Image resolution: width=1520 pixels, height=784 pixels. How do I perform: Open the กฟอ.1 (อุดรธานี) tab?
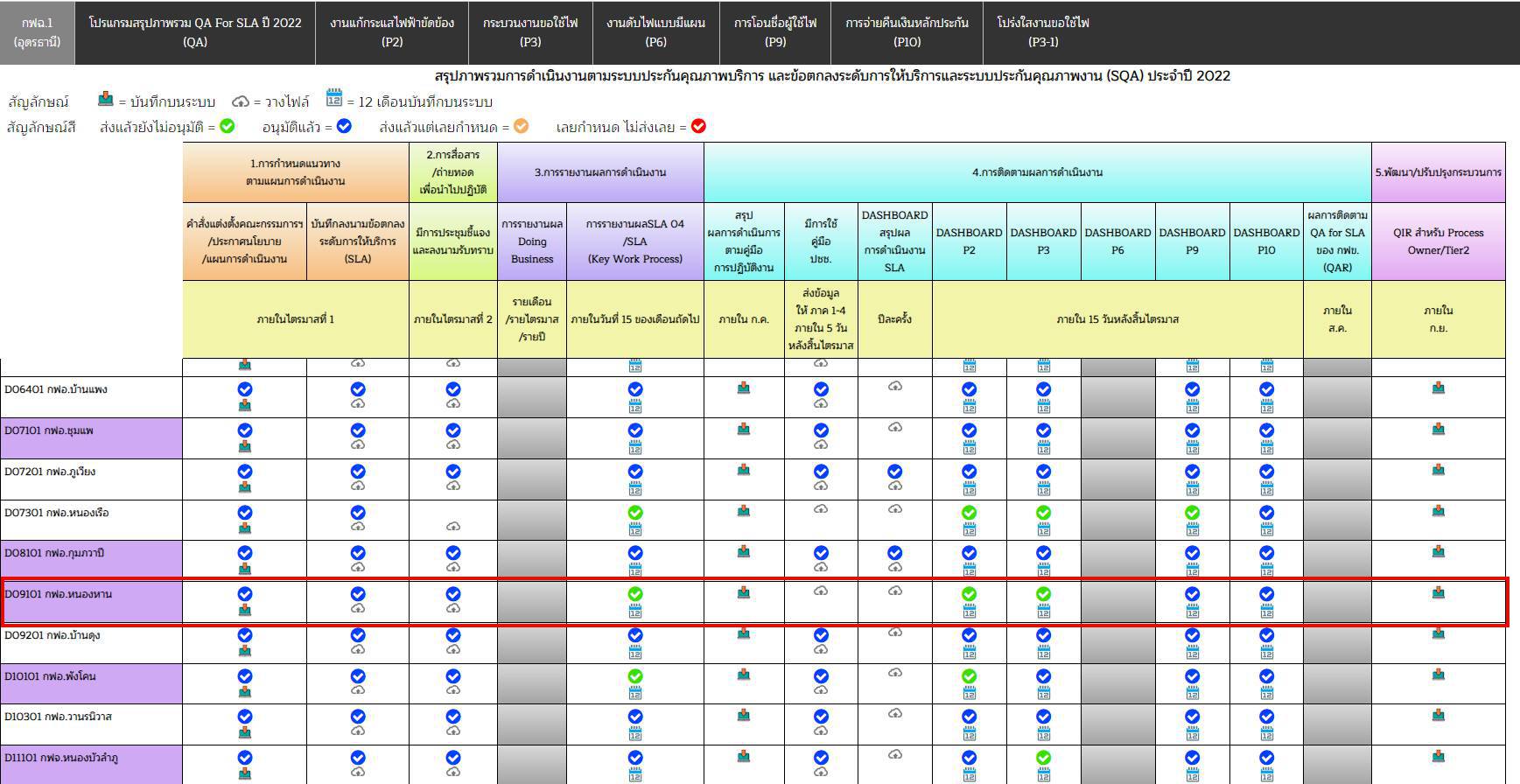pyautogui.click(x=38, y=32)
